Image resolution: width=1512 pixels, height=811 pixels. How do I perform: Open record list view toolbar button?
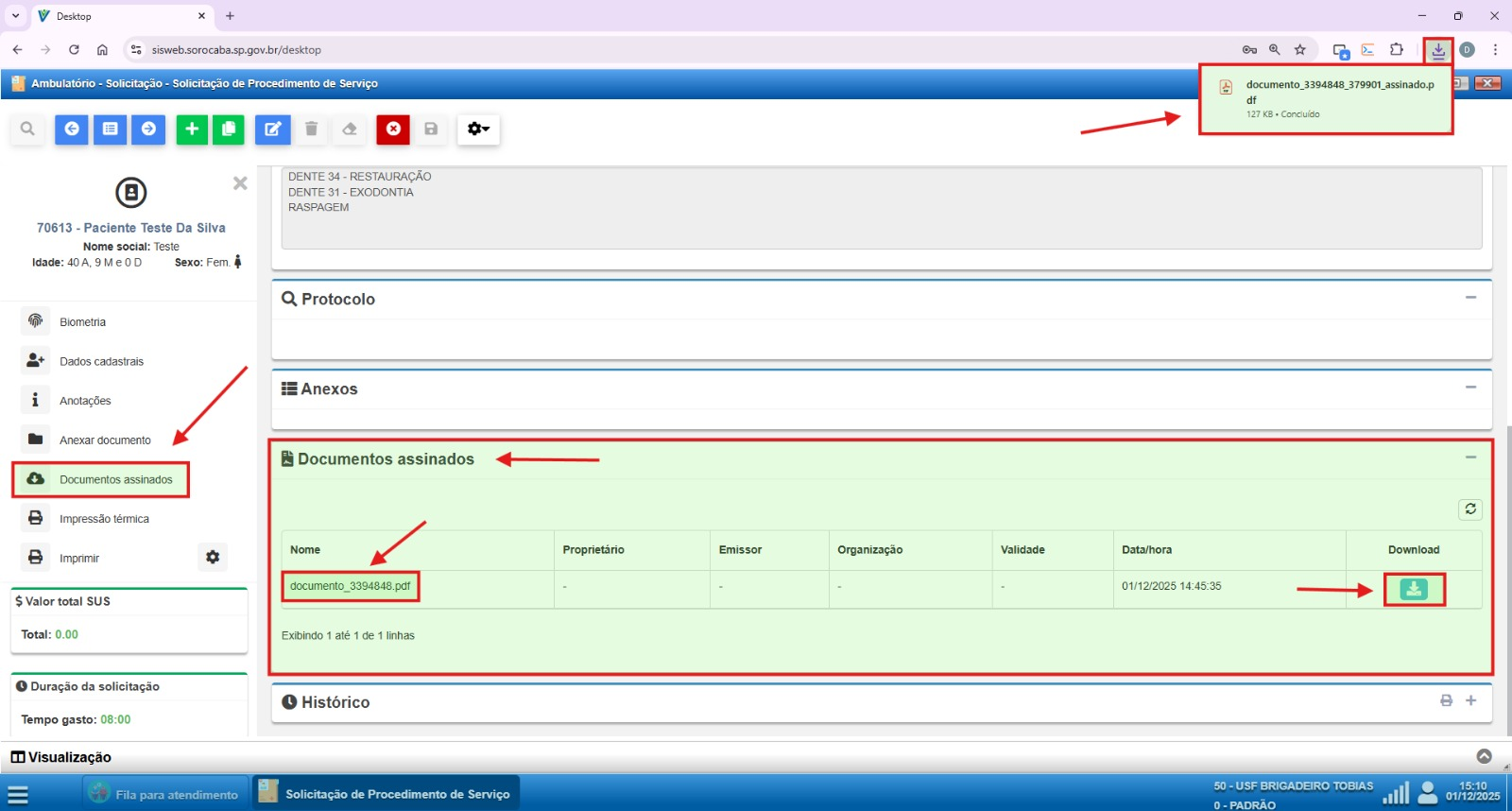pos(111,129)
